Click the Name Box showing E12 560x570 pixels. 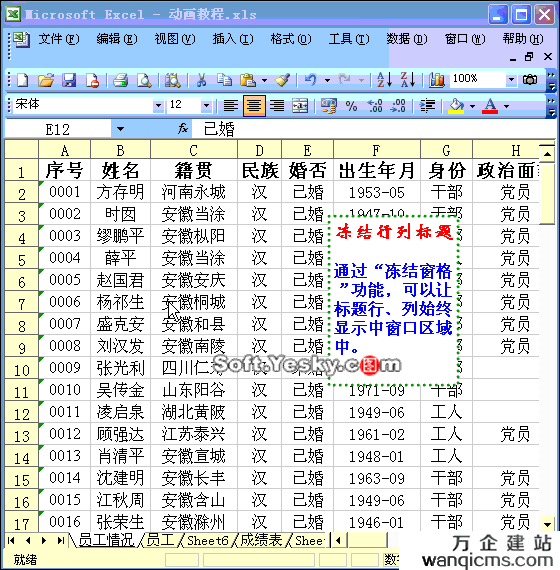[57, 129]
